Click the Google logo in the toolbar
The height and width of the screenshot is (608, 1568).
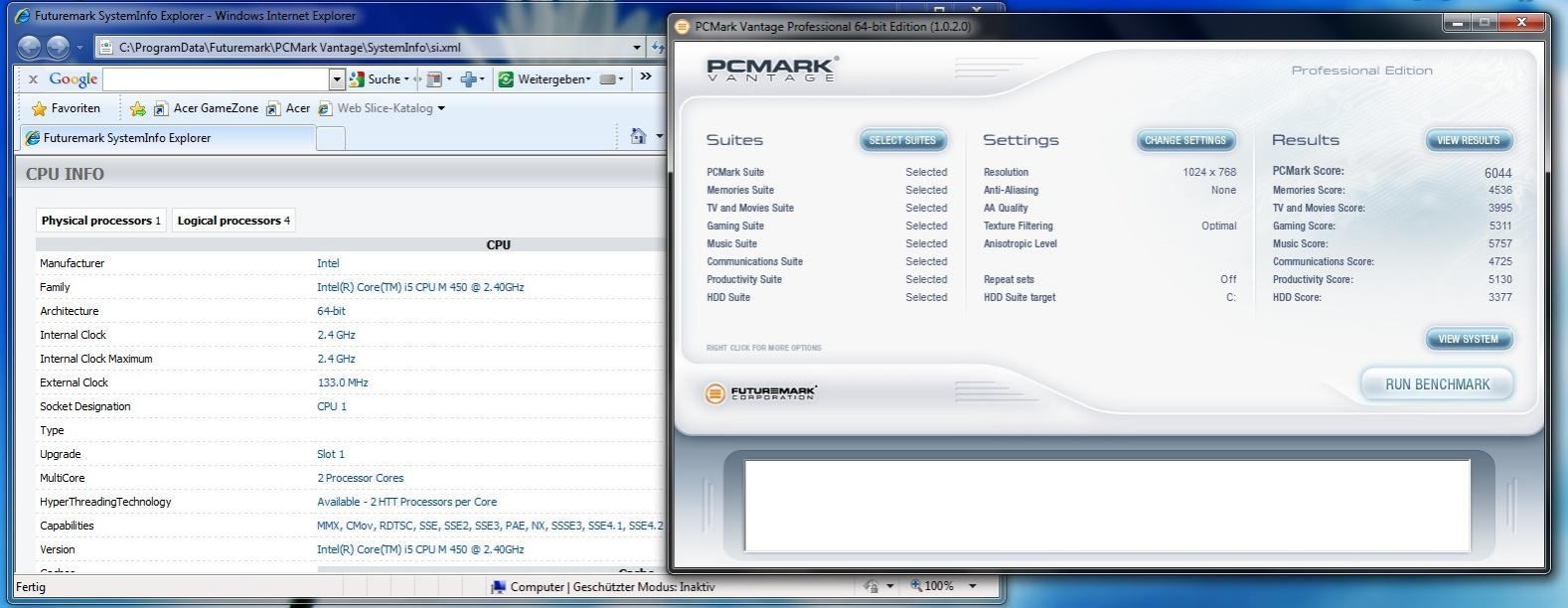(x=74, y=78)
